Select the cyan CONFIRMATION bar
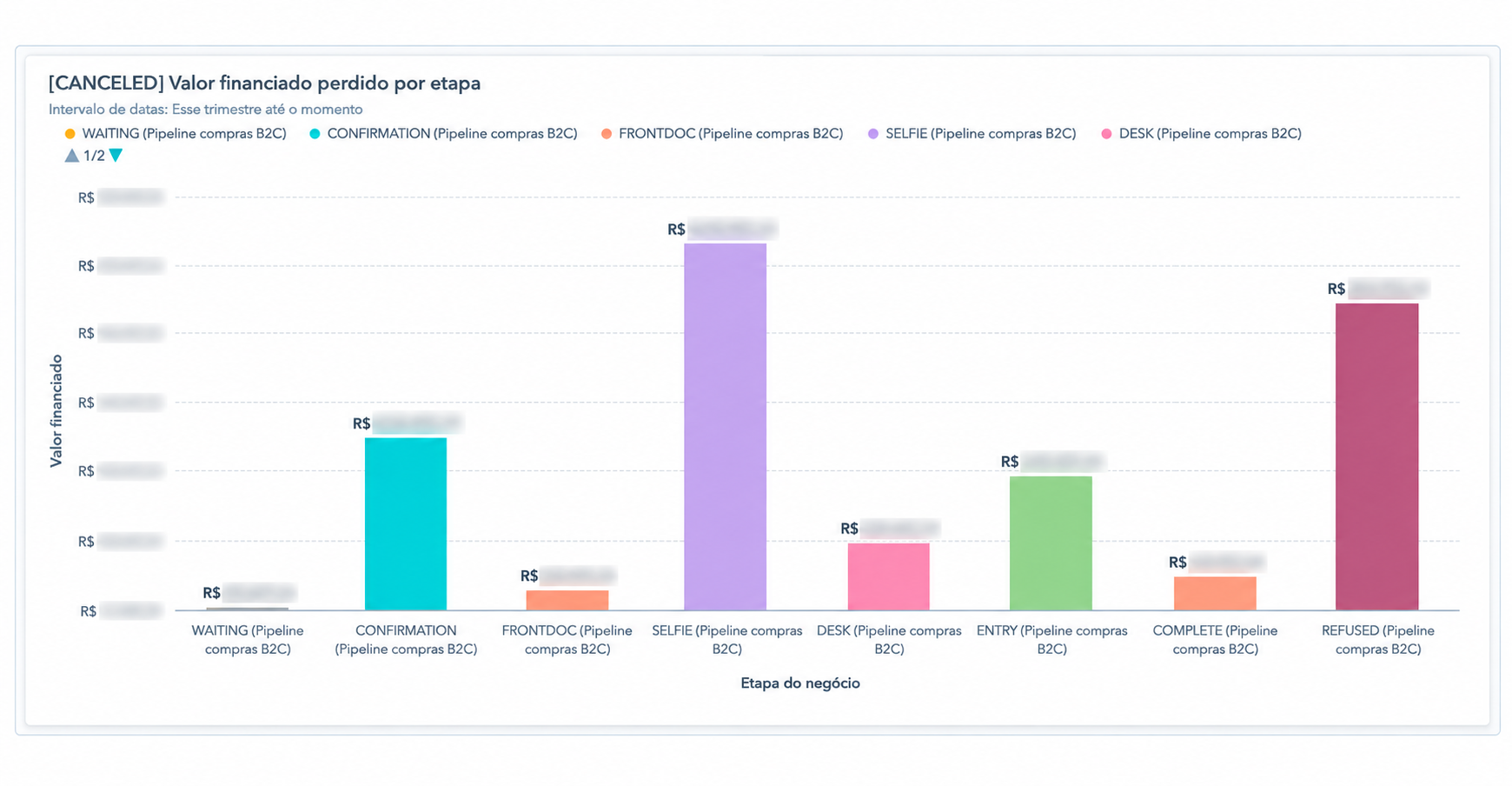Viewport: 1512px width, 786px height. tap(406, 523)
